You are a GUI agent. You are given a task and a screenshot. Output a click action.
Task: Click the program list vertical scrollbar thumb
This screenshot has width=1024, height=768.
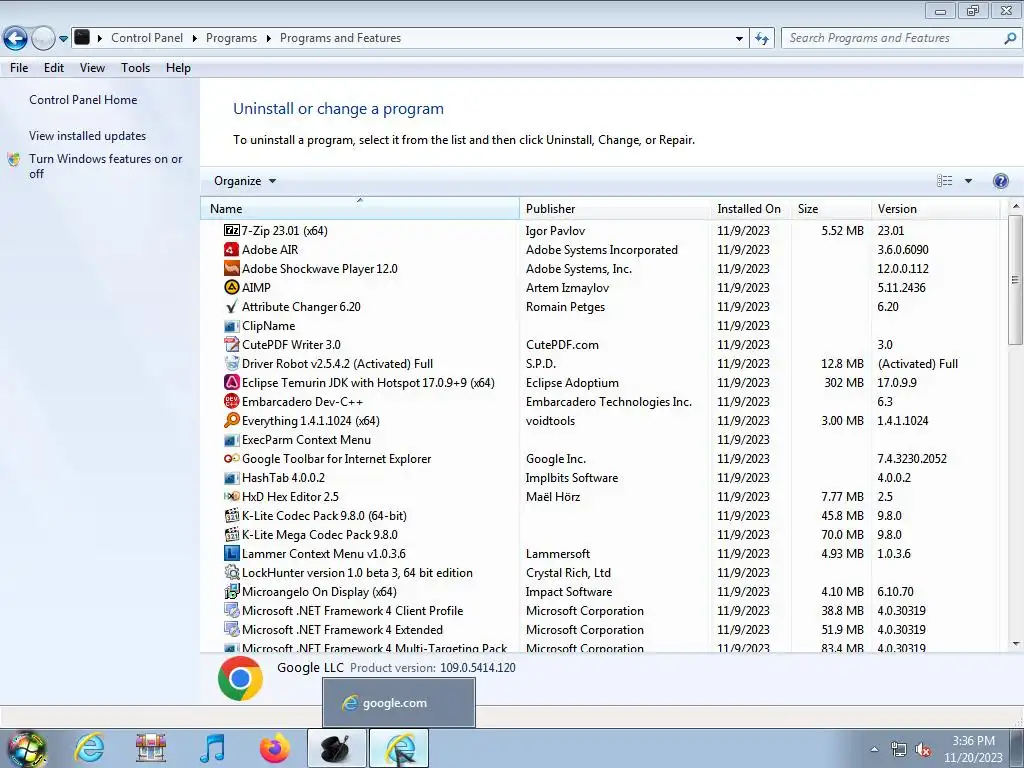pos(1015,280)
